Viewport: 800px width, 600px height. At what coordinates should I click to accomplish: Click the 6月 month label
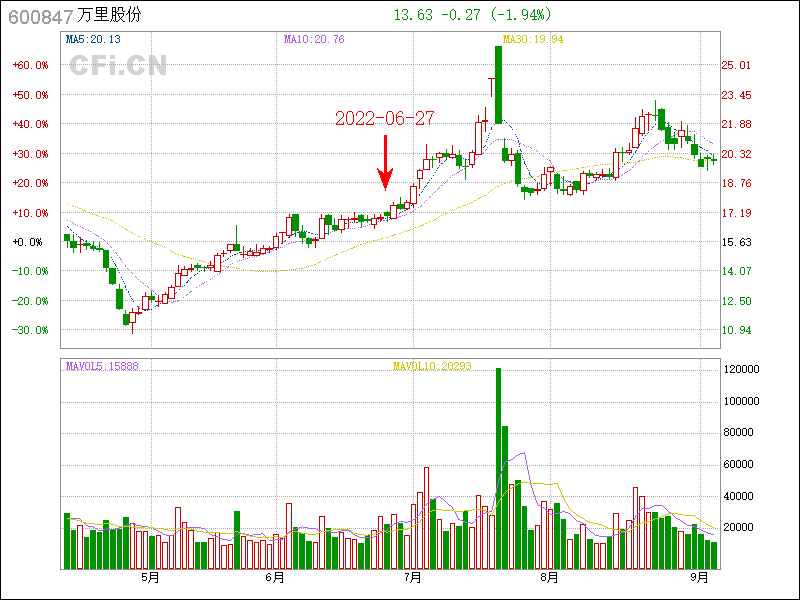pos(275,578)
